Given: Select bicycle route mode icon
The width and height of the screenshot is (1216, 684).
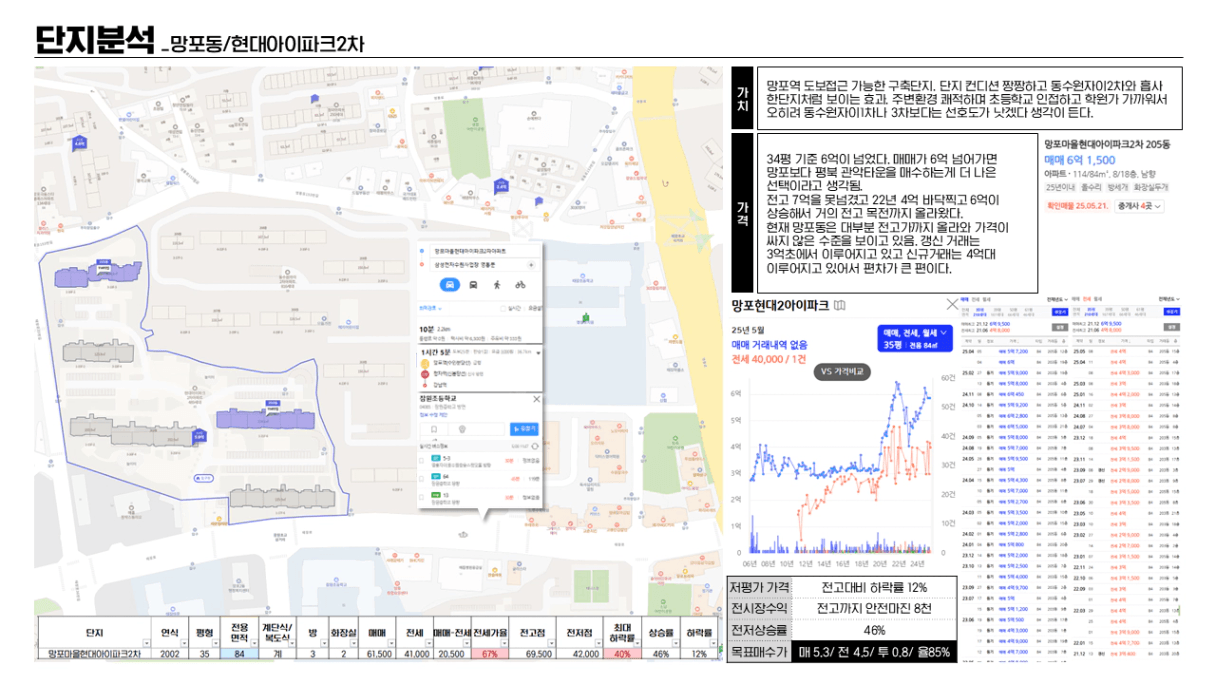Looking at the screenshot, I should 520,284.
